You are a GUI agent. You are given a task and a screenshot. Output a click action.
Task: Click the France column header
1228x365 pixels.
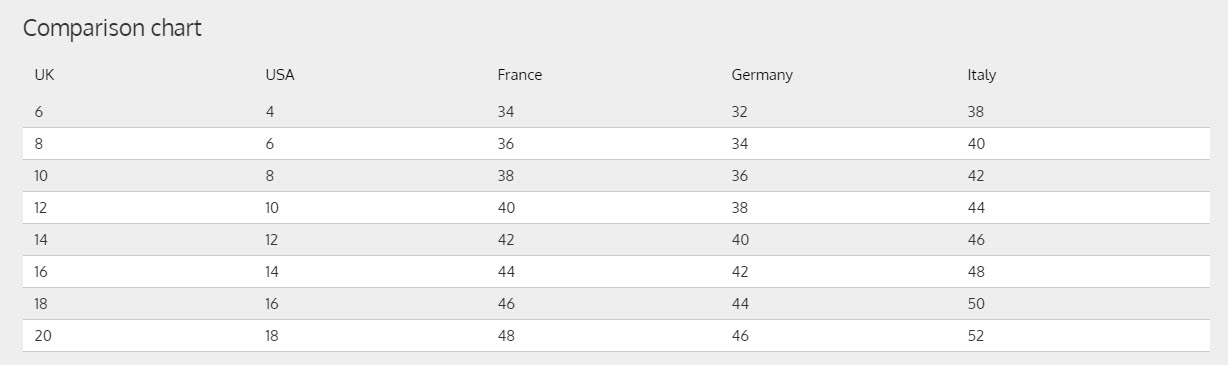[x=520, y=75]
